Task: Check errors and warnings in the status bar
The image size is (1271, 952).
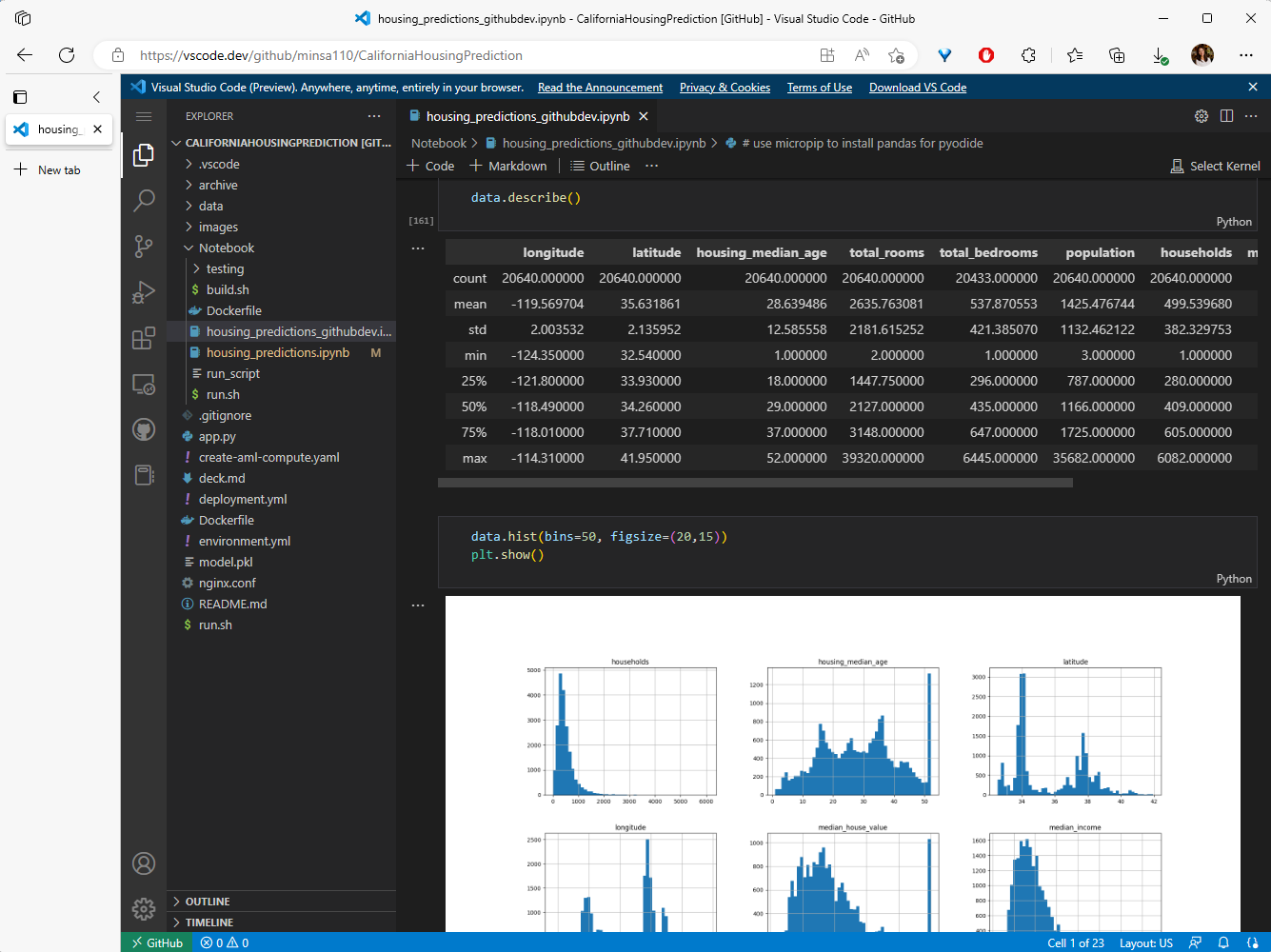Action: pyautogui.click(x=224, y=942)
